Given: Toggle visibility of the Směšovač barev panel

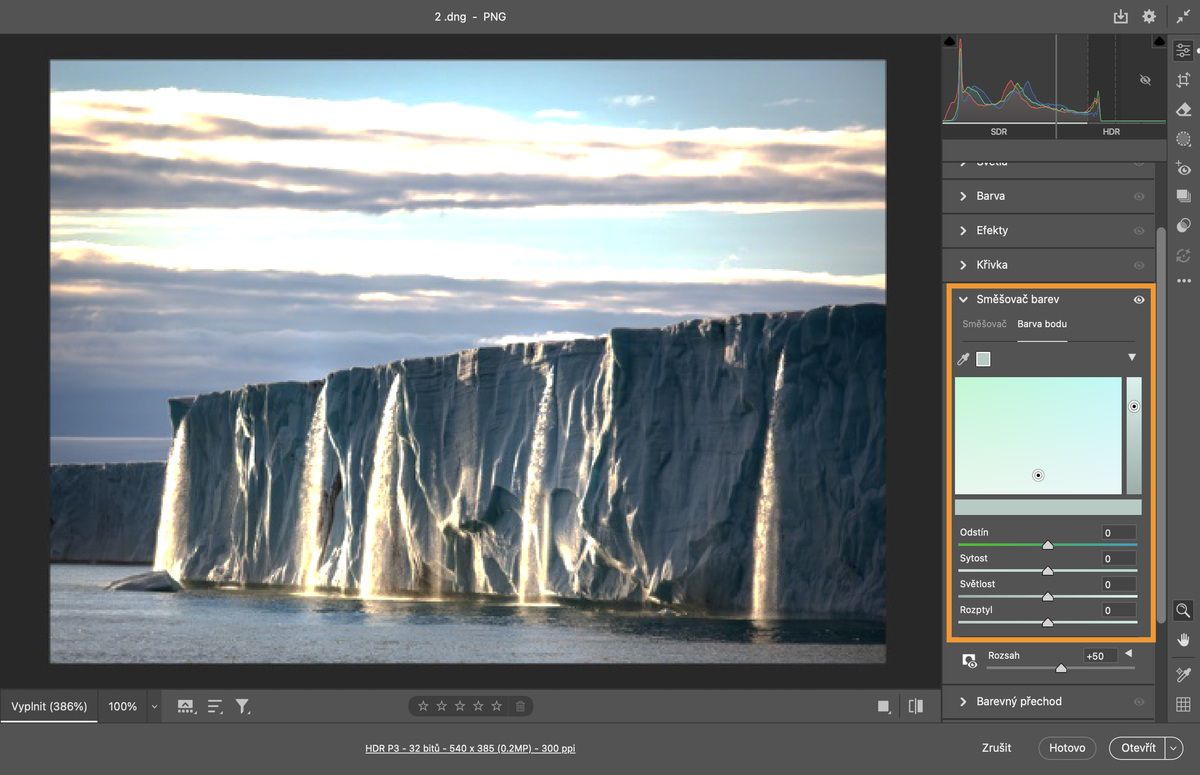Looking at the screenshot, I should (1138, 299).
